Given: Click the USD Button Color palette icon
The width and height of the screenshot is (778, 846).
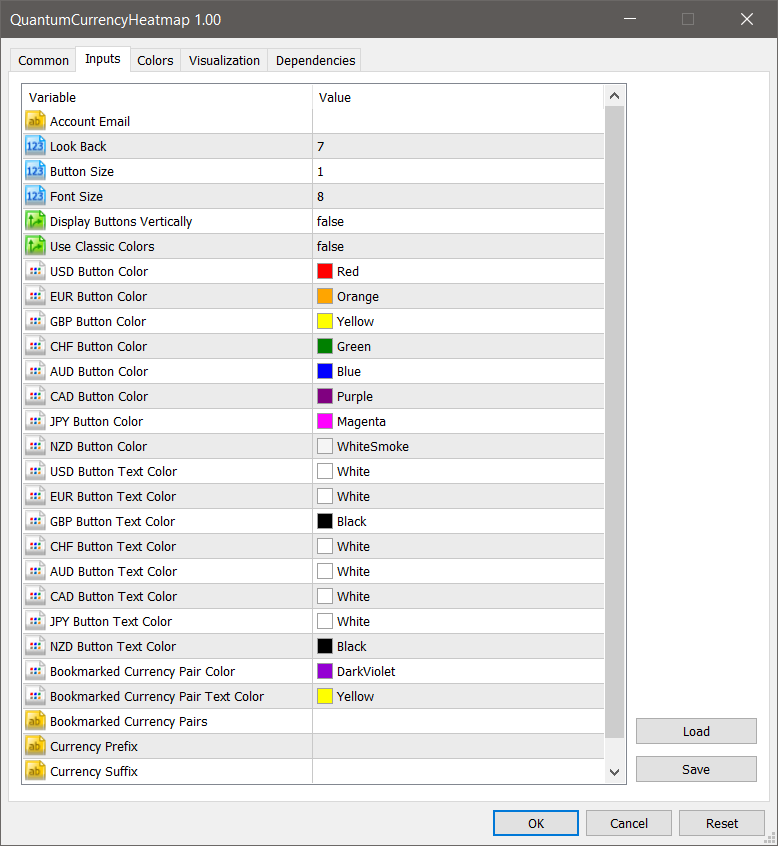Looking at the screenshot, I should (35, 271).
